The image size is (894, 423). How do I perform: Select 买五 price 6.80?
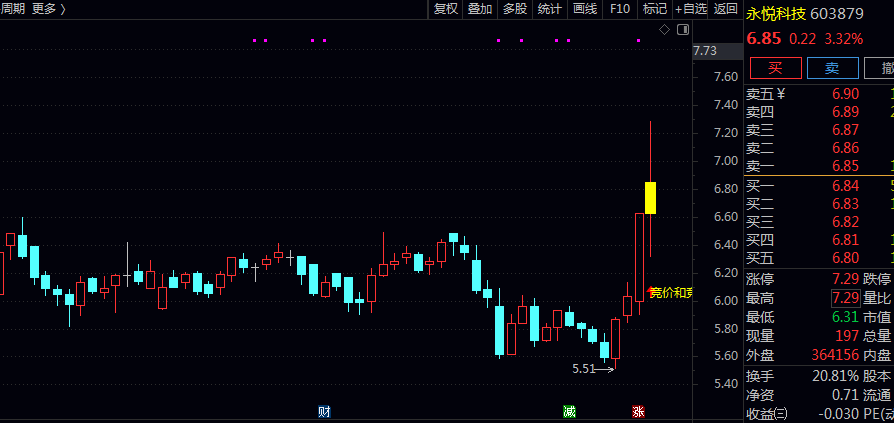coord(845,258)
